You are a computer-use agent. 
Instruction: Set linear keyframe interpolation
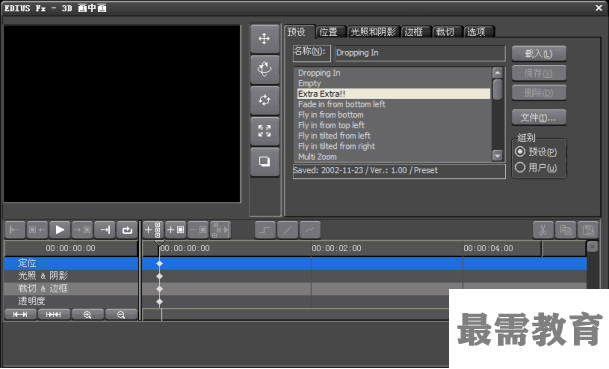(287, 230)
